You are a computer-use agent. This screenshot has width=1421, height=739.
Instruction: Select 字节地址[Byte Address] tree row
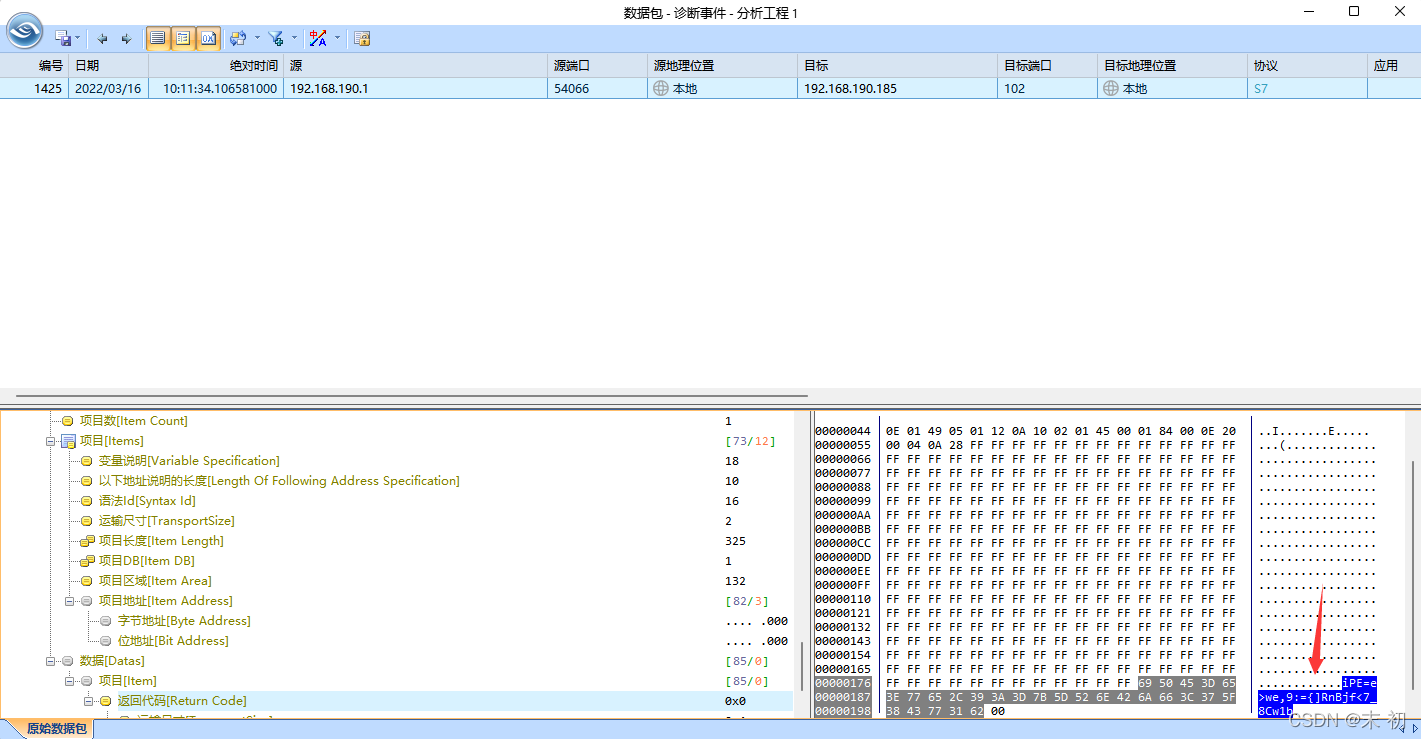184,621
